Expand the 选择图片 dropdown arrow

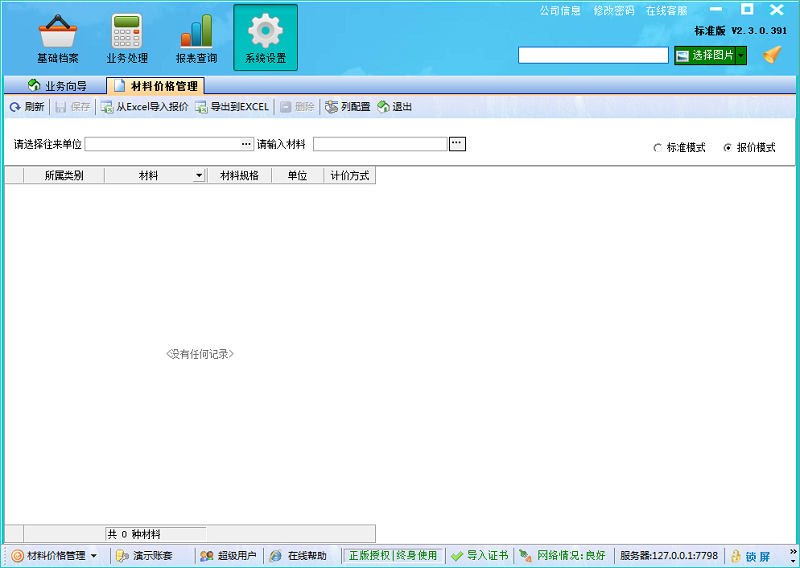click(741, 56)
